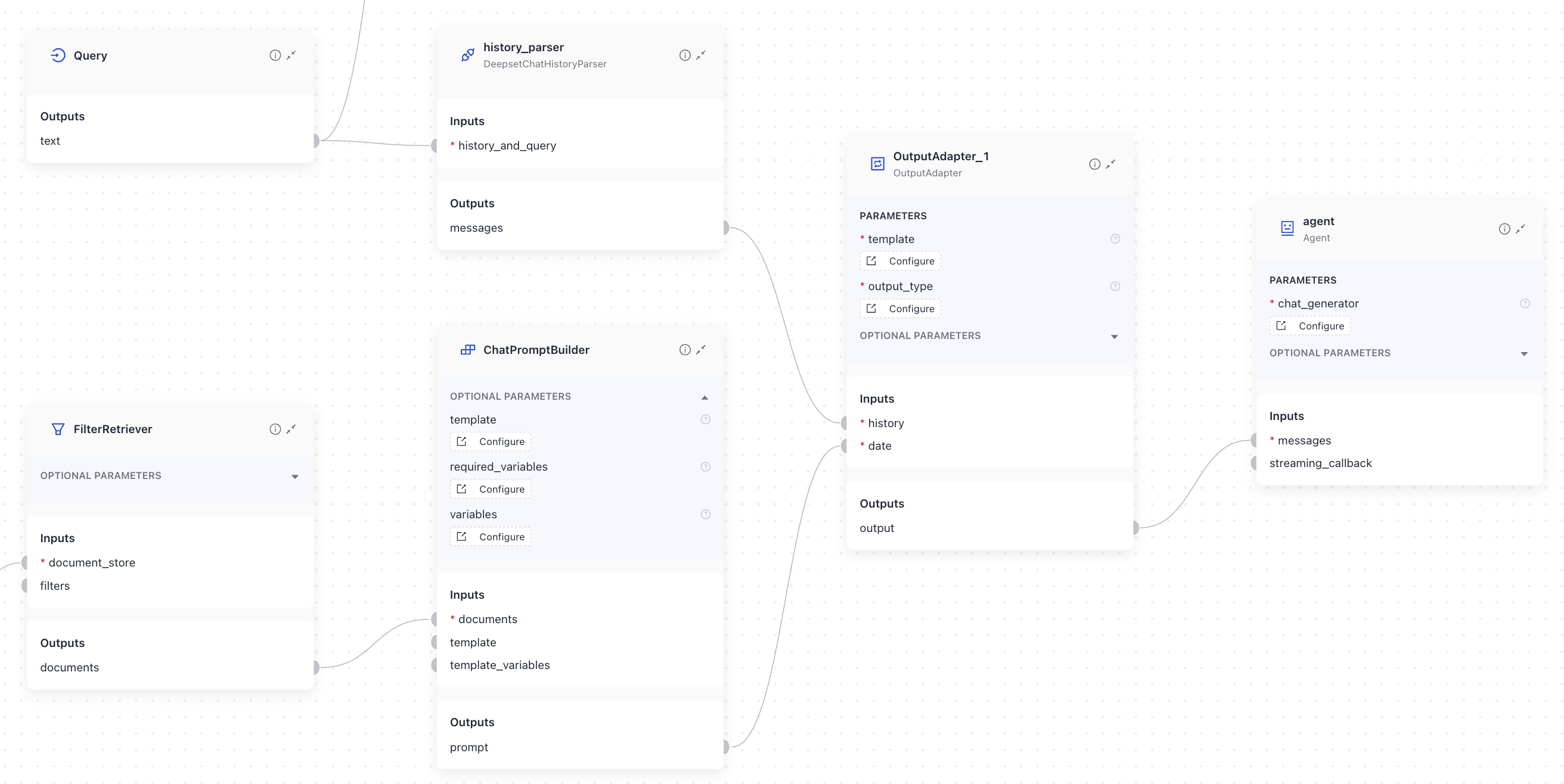
Task: Show help for the chat_generator parameter
Action: click(1525, 303)
